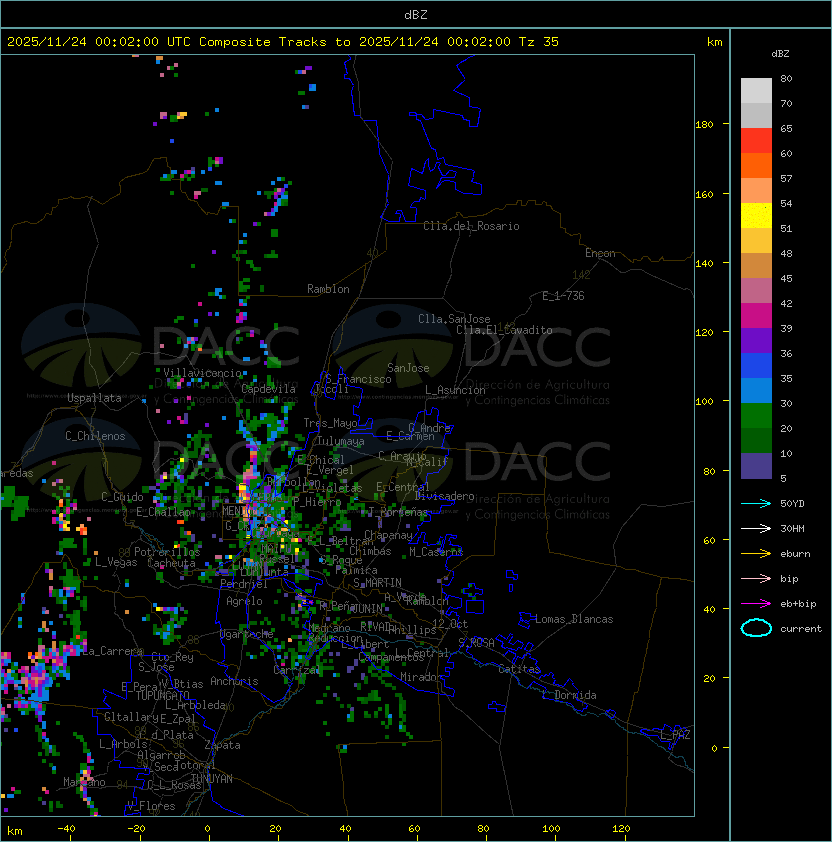Click the 'Ramblon' label near 140 km
Screen dimensions: 832x842
pyautogui.click(x=328, y=289)
